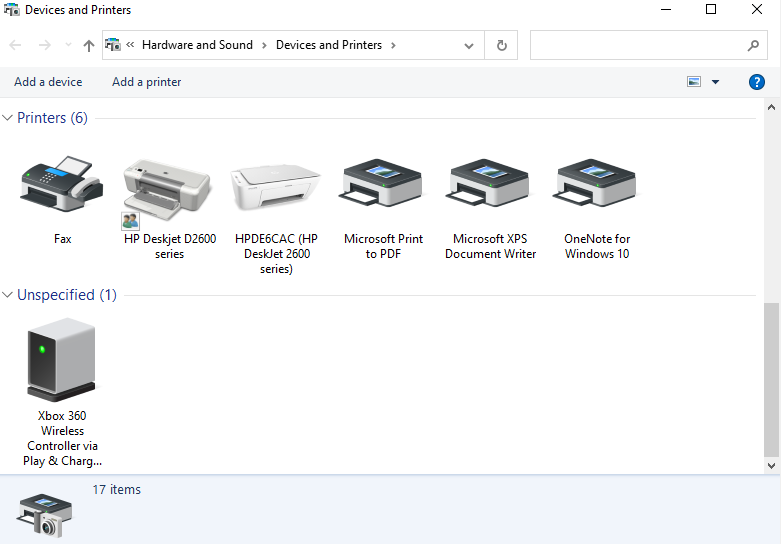Viewport: 781px width, 544px height.
Task: Expand the chevron after Hardware and Sound
Action: 264,45
